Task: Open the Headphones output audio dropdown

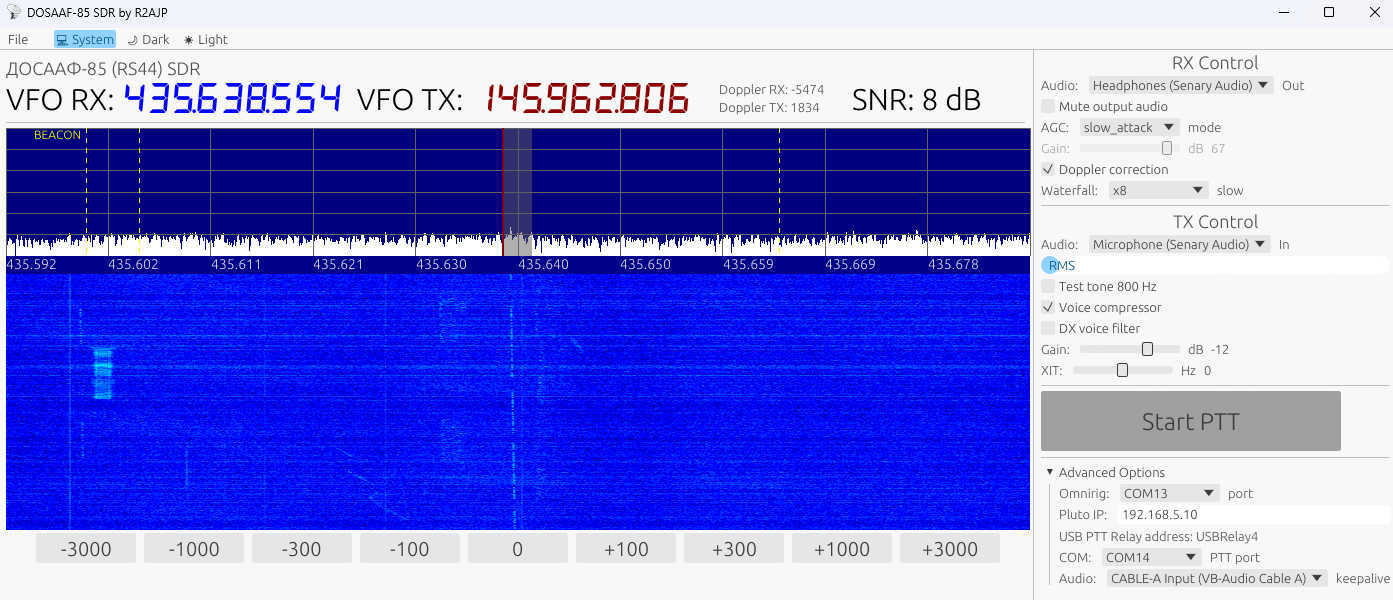Action: [1180, 85]
